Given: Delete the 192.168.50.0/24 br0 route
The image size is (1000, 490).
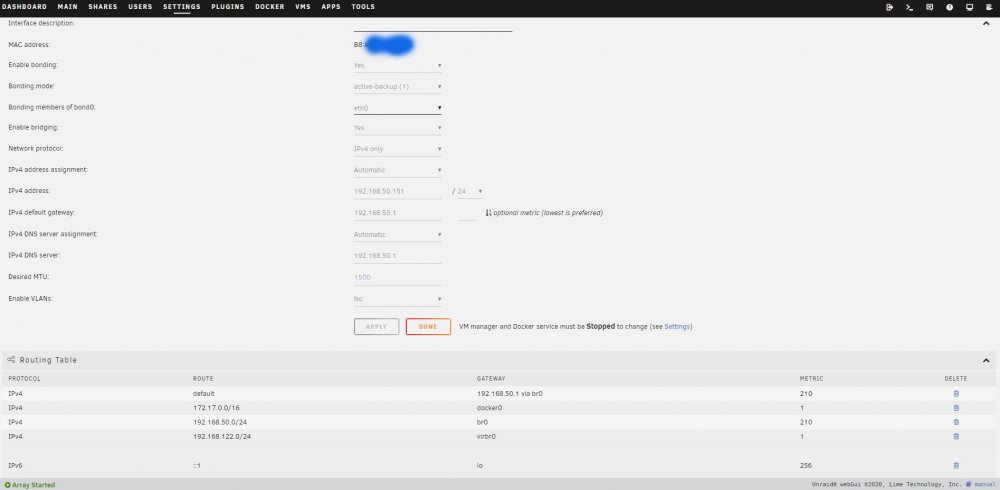Looking at the screenshot, I should click(x=956, y=422).
